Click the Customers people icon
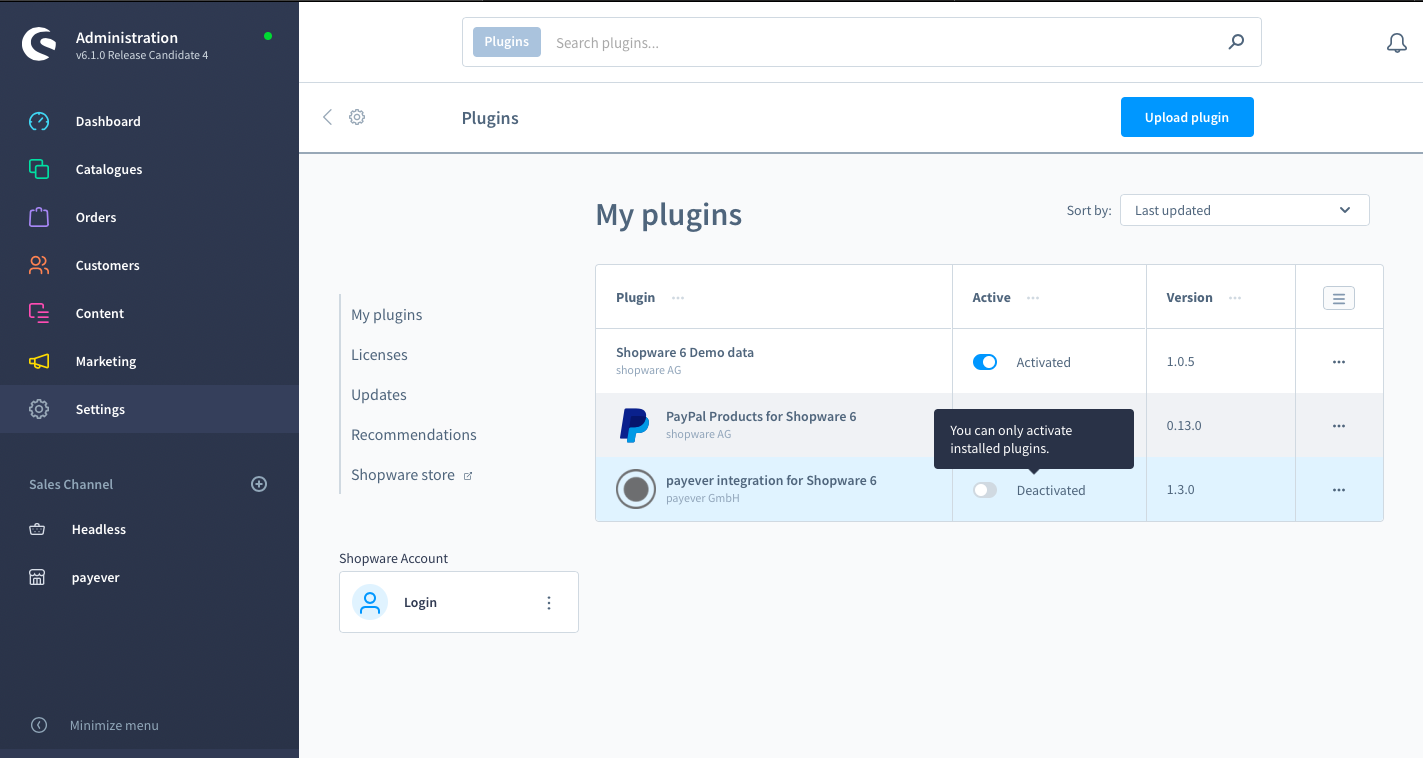The width and height of the screenshot is (1423, 758). [x=39, y=265]
